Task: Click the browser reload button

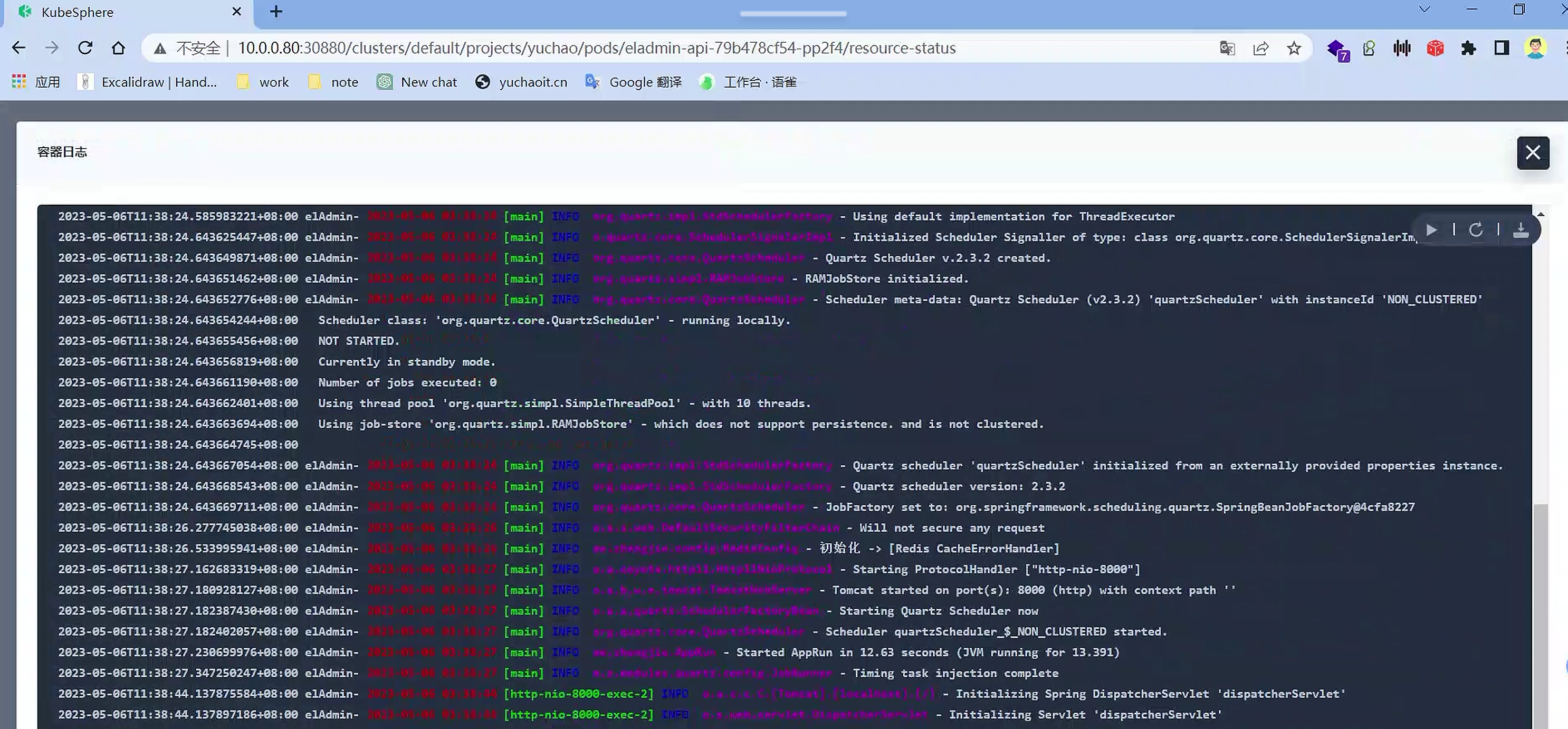Action: coord(85,48)
